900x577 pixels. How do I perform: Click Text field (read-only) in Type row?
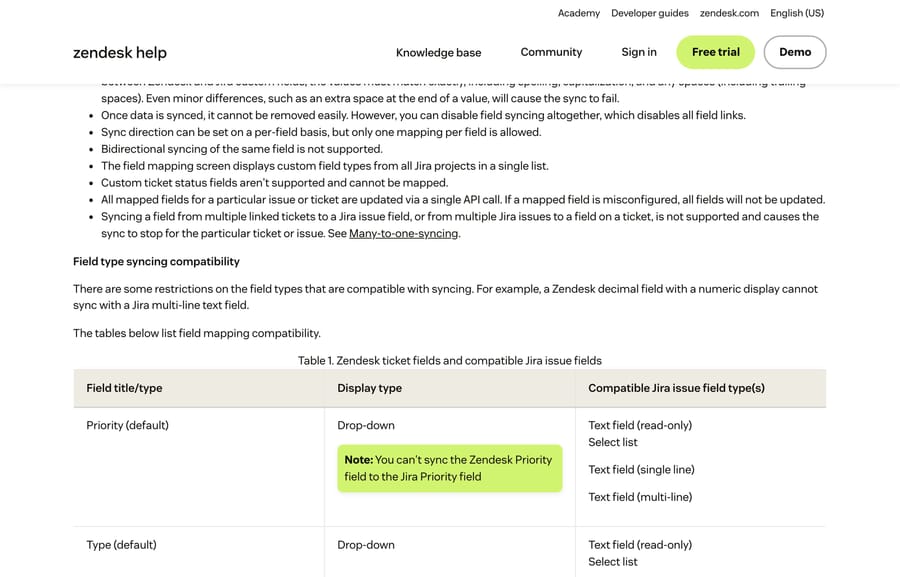(x=640, y=545)
